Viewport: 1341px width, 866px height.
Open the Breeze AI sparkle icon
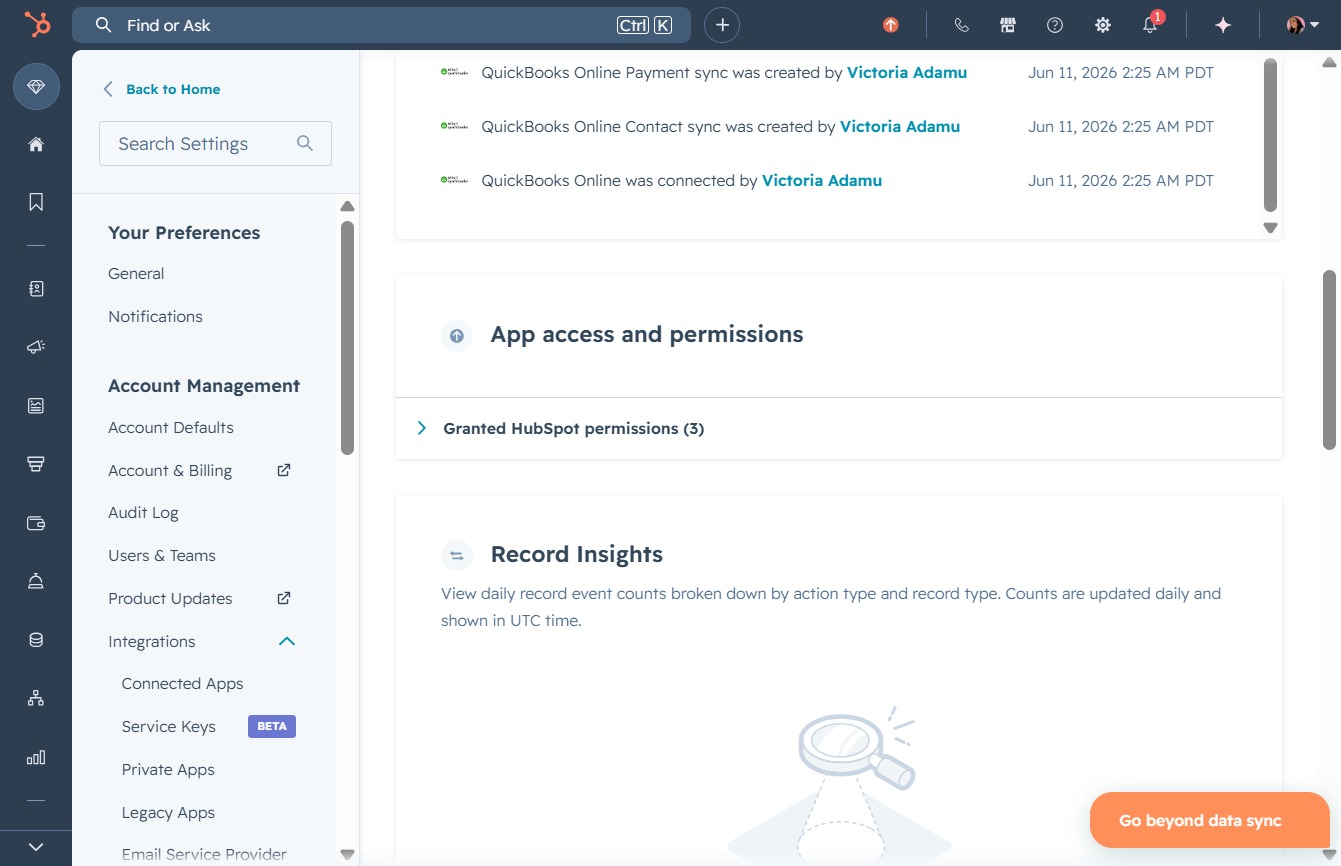click(1222, 25)
